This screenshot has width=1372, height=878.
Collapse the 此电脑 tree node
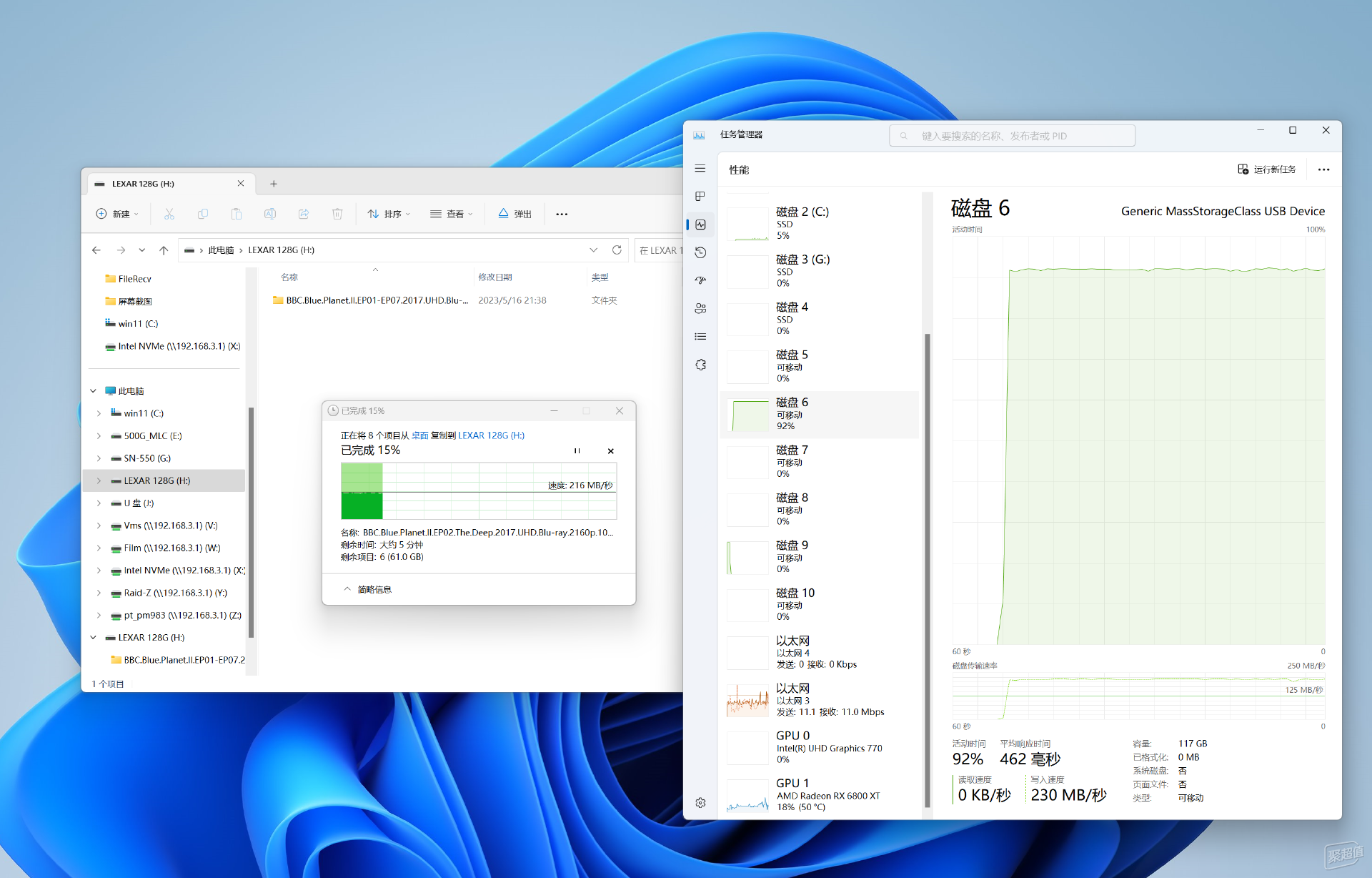(93, 391)
